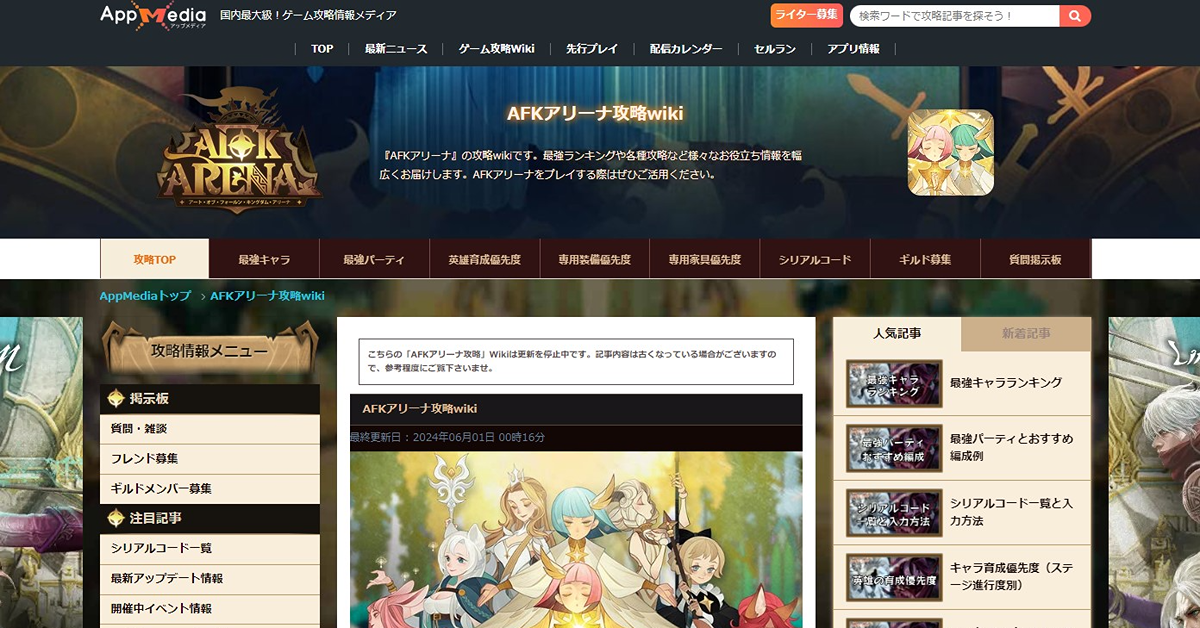Switch to the 人気記事 tab

pos(897,334)
